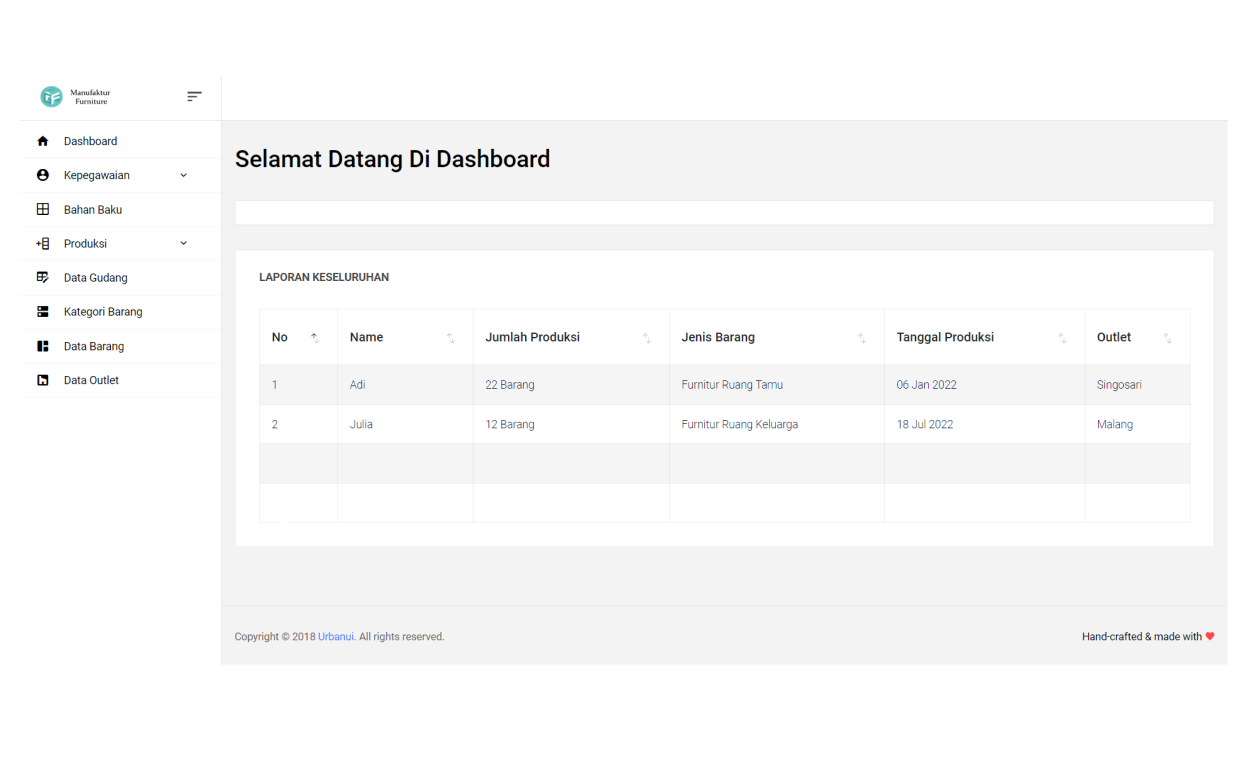The height and width of the screenshot is (761, 1257).
Task: Click the Singosari outlet cell
Action: point(1119,385)
